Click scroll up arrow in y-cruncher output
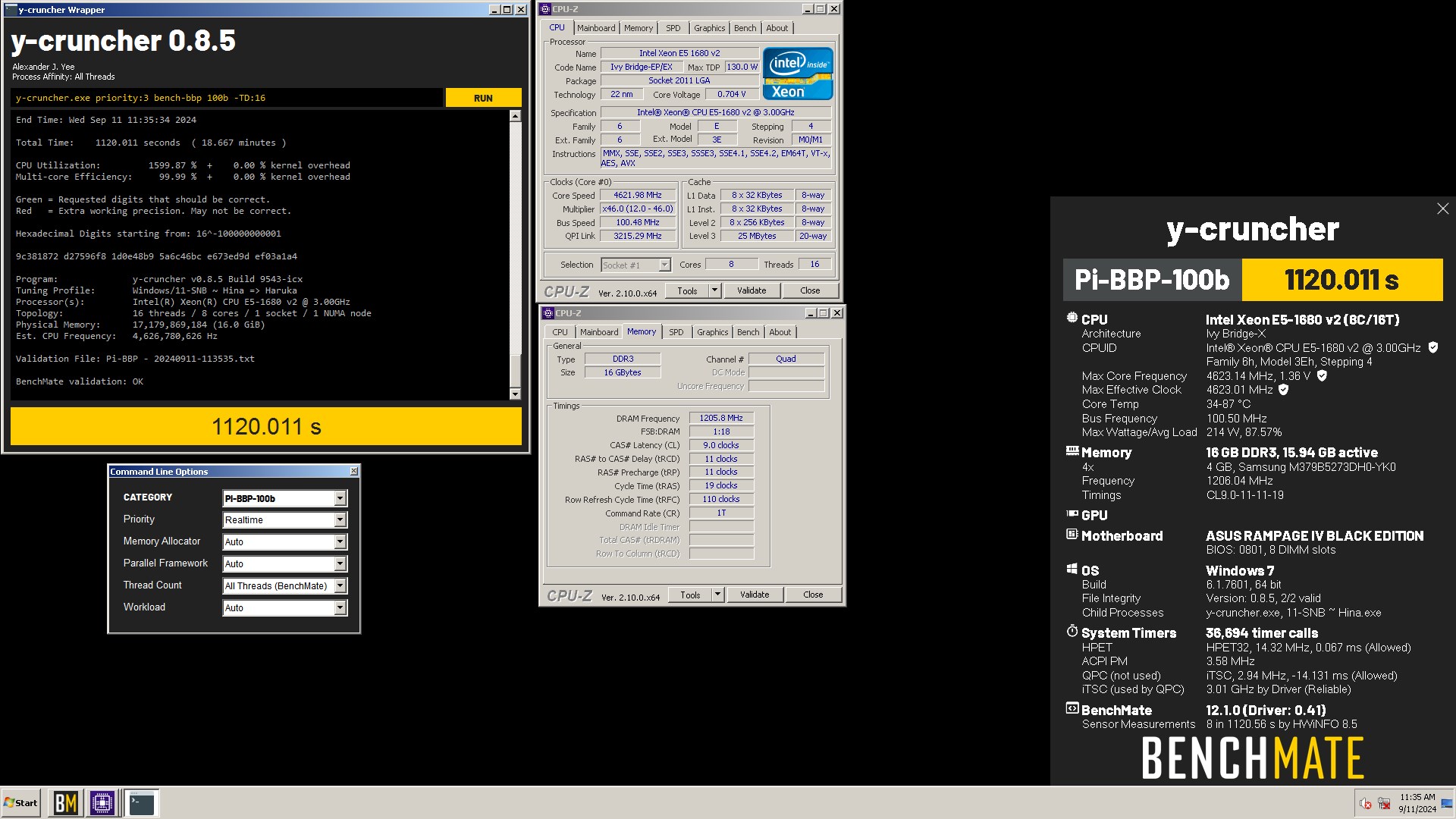Image resolution: width=1456 pixels, height=819 pixels. pyautogui.click(x=515, y=116)
